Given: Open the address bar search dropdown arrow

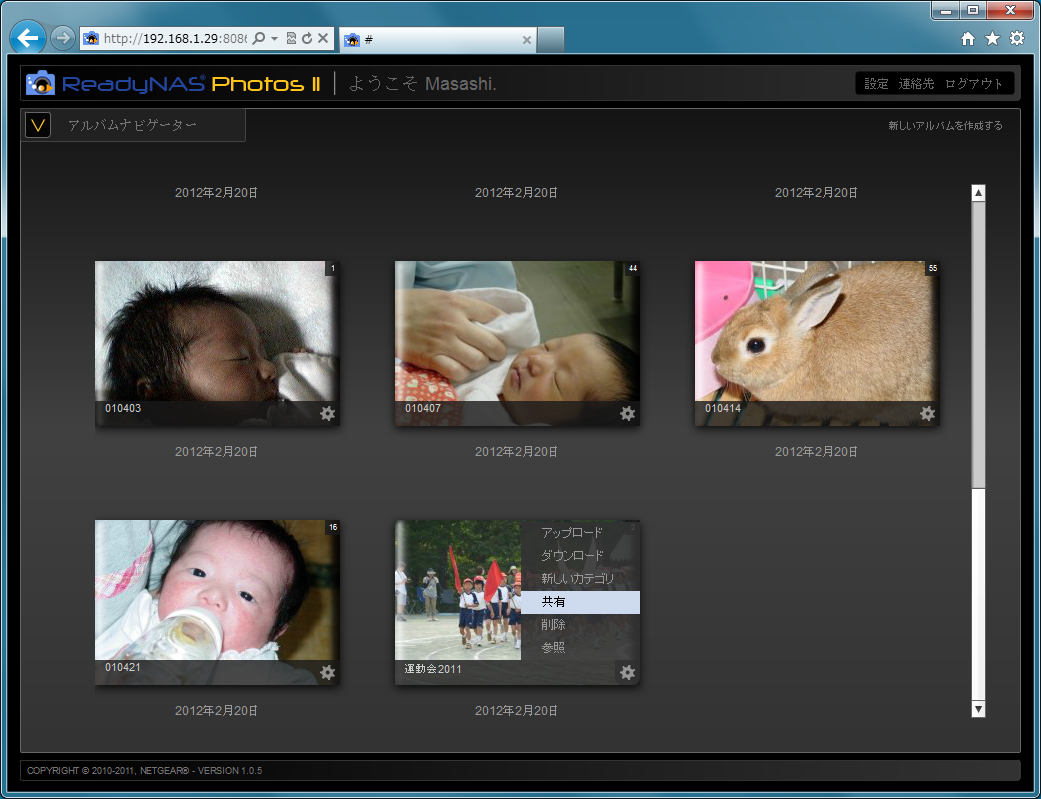Looking at the screenshot, I should [274, 39].
